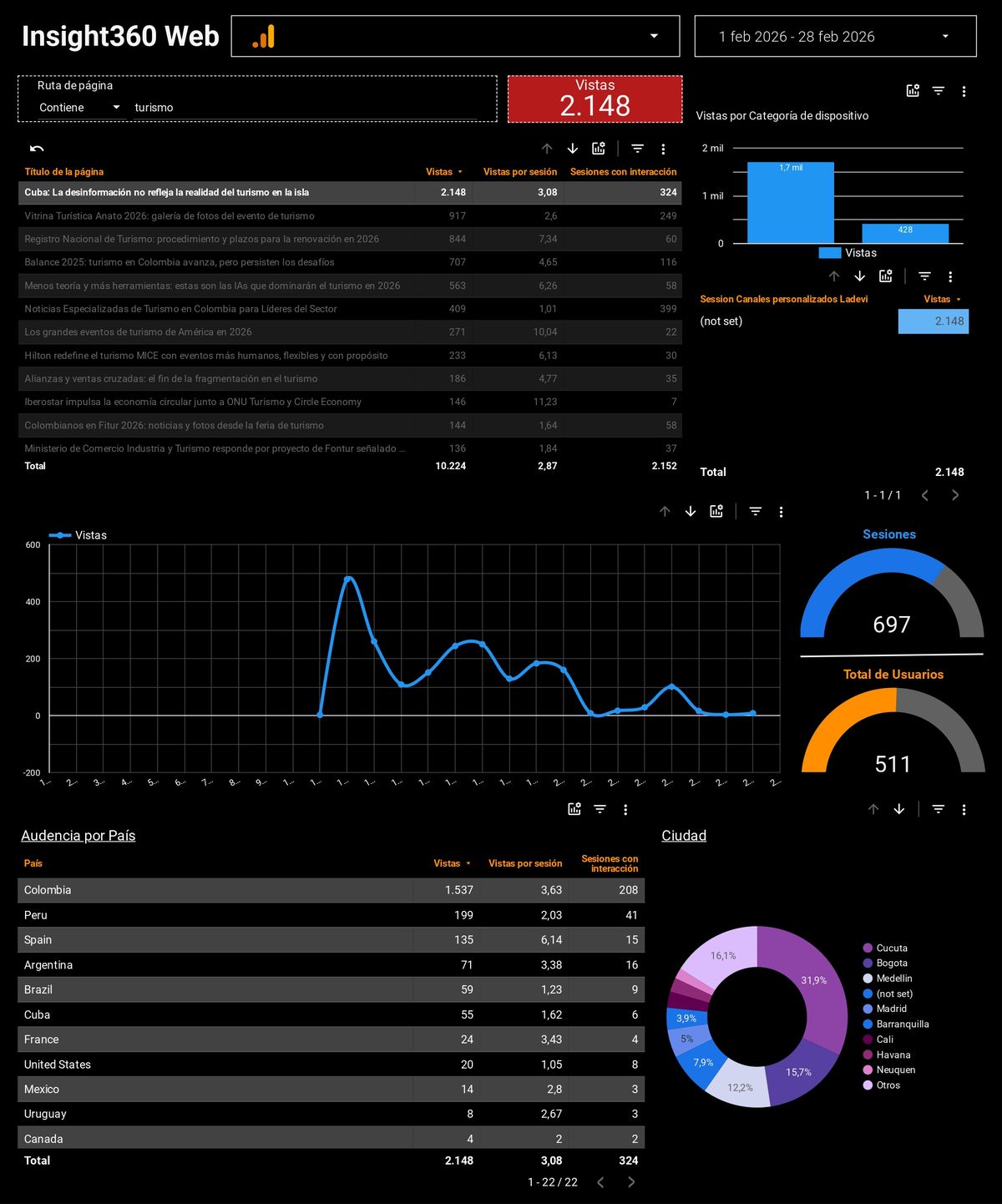Click the Audiencia por País heading link
This screenshot has height=1204, width=1002.
(x=78, y=836)
